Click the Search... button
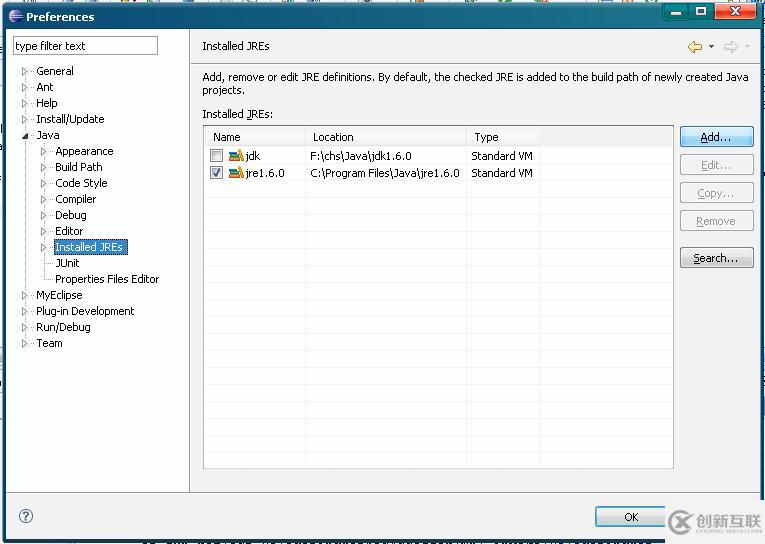The height and width of the screenshot is (544, 765). click(x=716, y=258)
